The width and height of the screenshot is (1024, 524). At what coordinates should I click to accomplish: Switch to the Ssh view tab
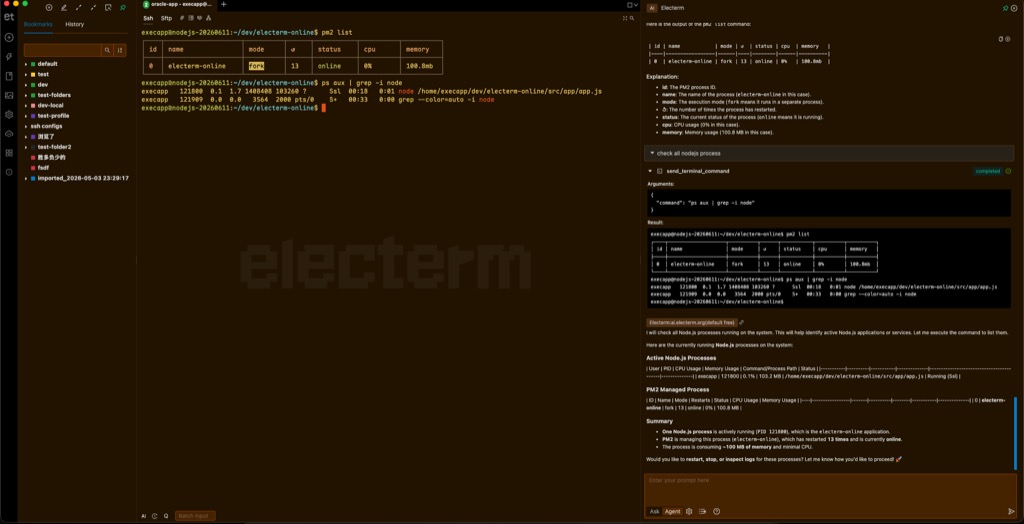click(x=148, y=18)
